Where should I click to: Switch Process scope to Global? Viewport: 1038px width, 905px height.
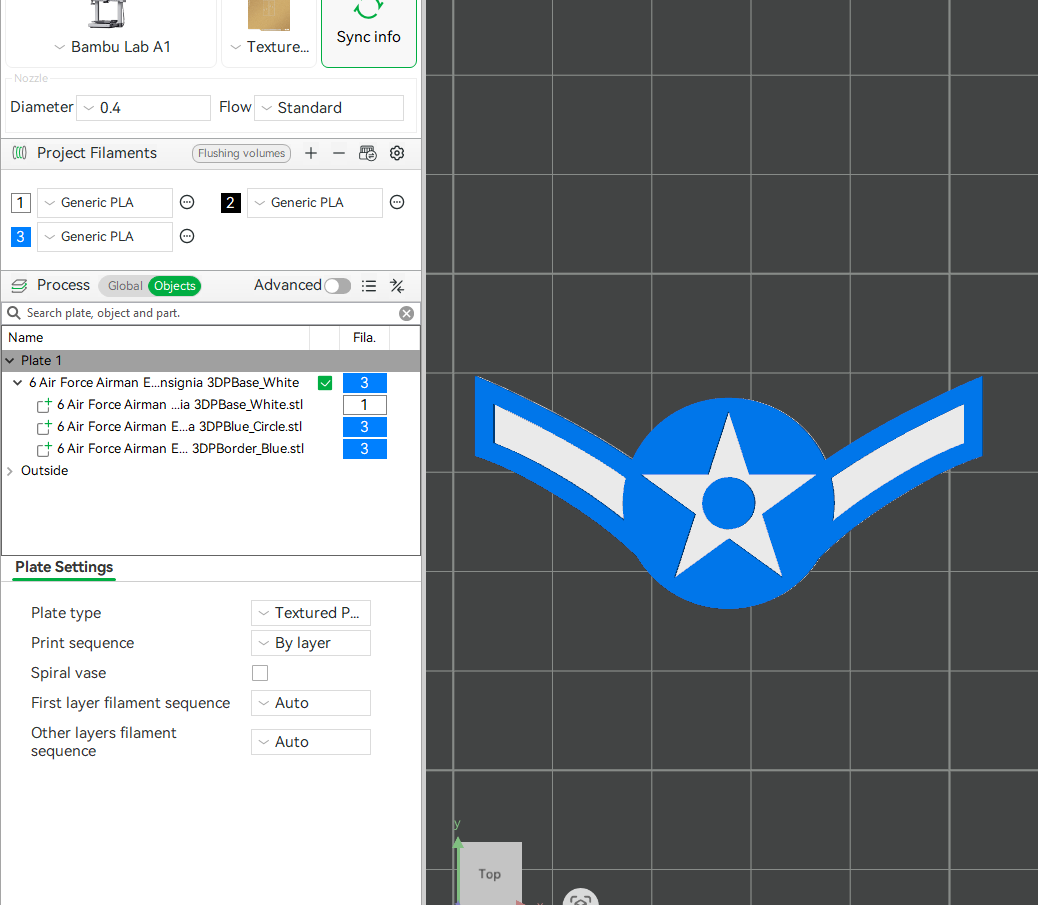point(124,286)
